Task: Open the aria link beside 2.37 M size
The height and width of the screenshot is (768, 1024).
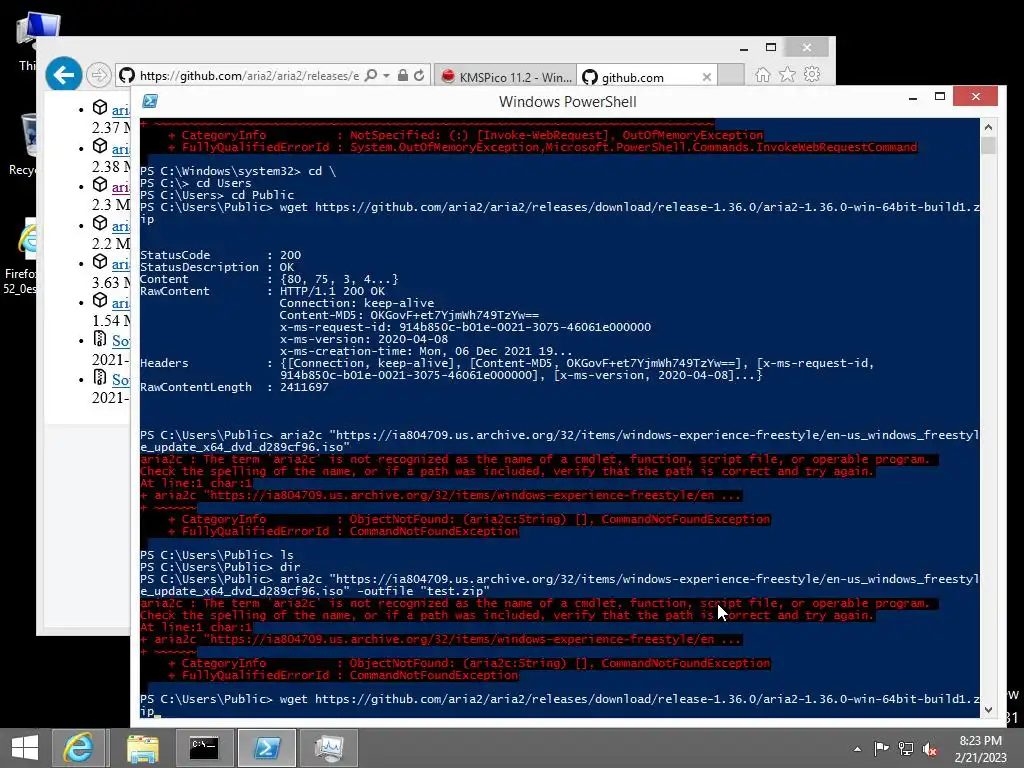Action: (x=121, y=110)
